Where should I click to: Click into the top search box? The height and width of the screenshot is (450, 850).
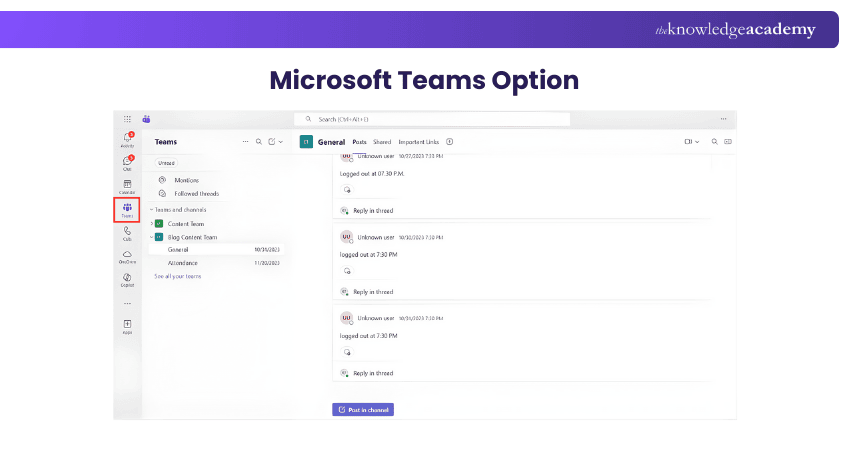click(432, 119)
